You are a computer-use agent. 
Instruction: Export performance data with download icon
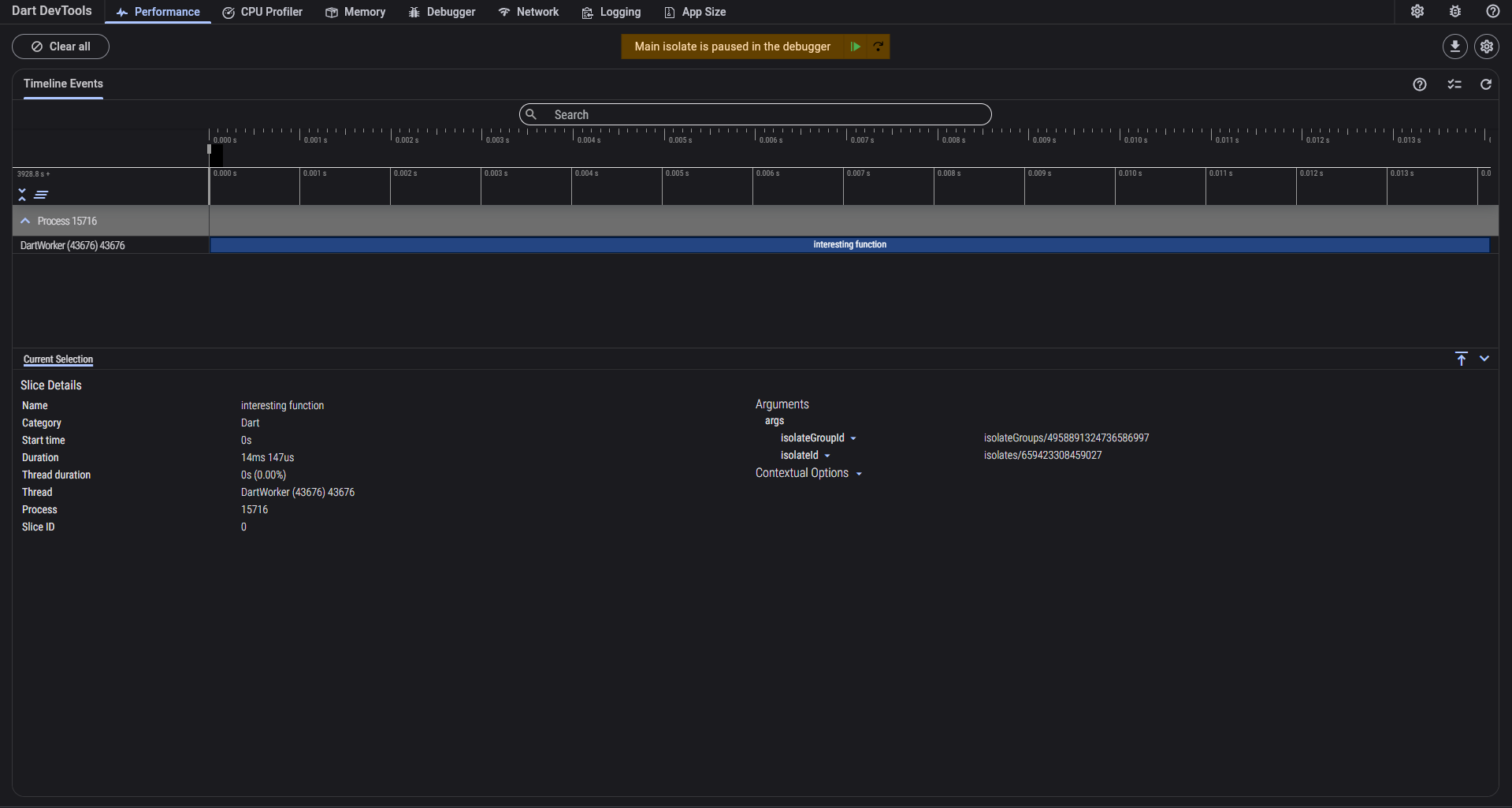[1454, 47]
